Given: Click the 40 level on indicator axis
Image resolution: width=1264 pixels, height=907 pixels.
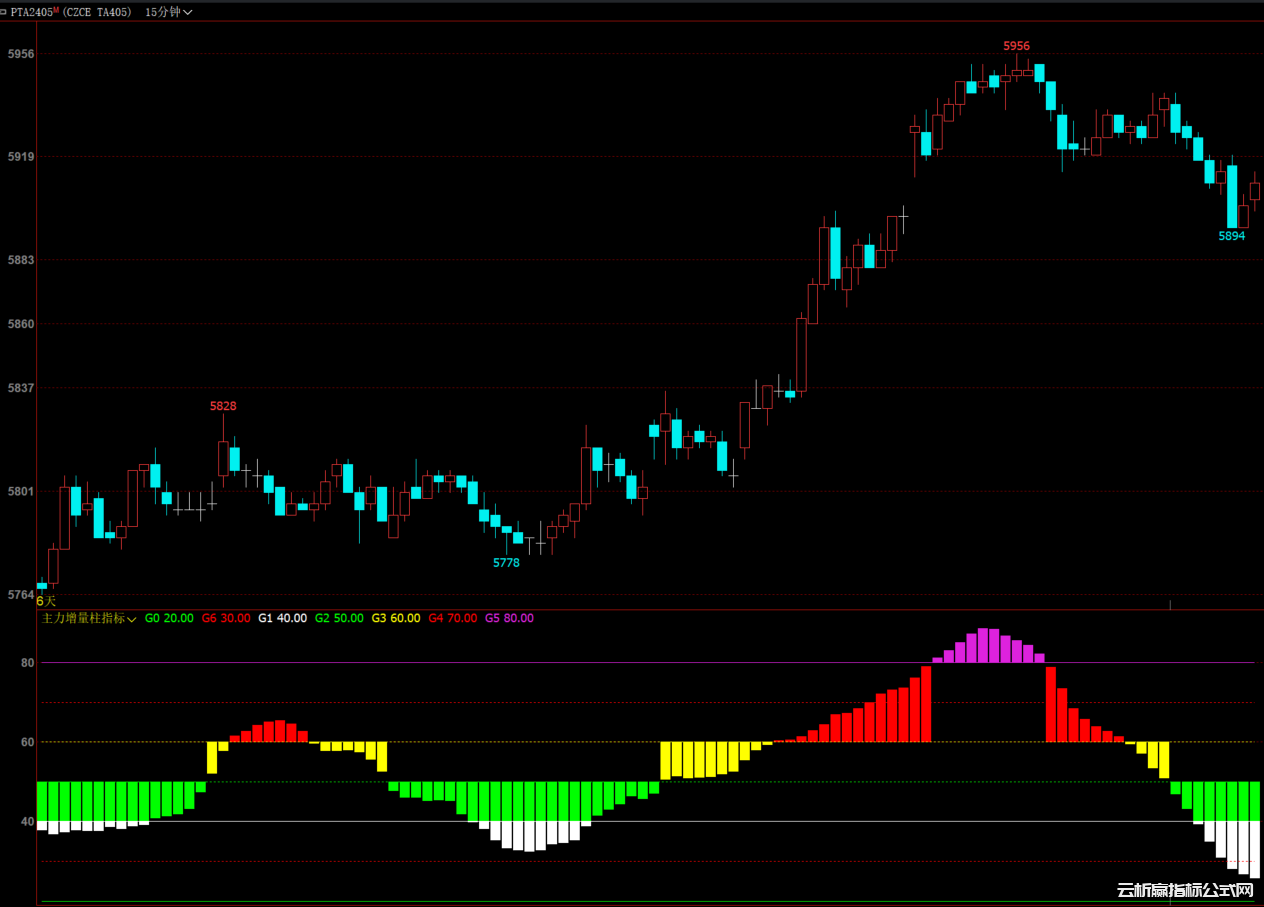Looking at the screenshot, I should [x=27, y=822].
